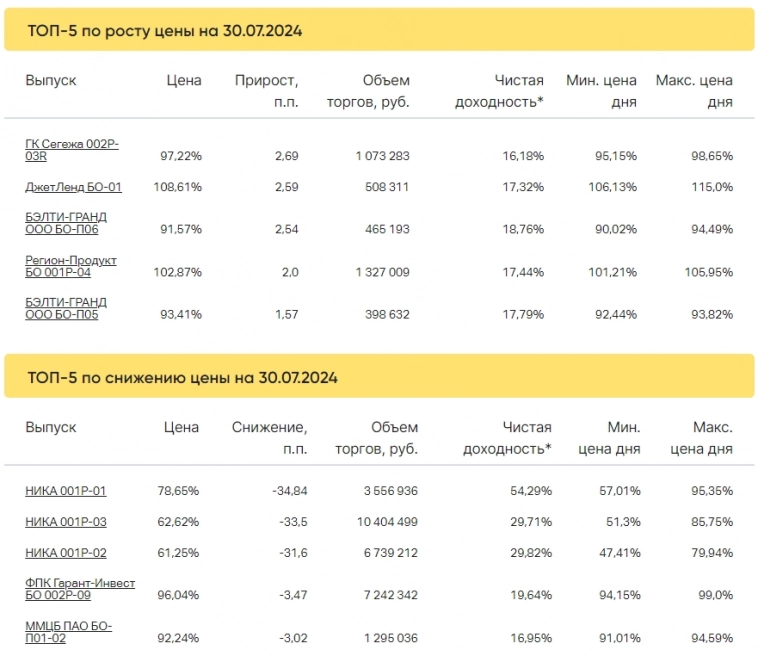Click the 1 073 283 trading volume cell

click(x=382, y=157)
